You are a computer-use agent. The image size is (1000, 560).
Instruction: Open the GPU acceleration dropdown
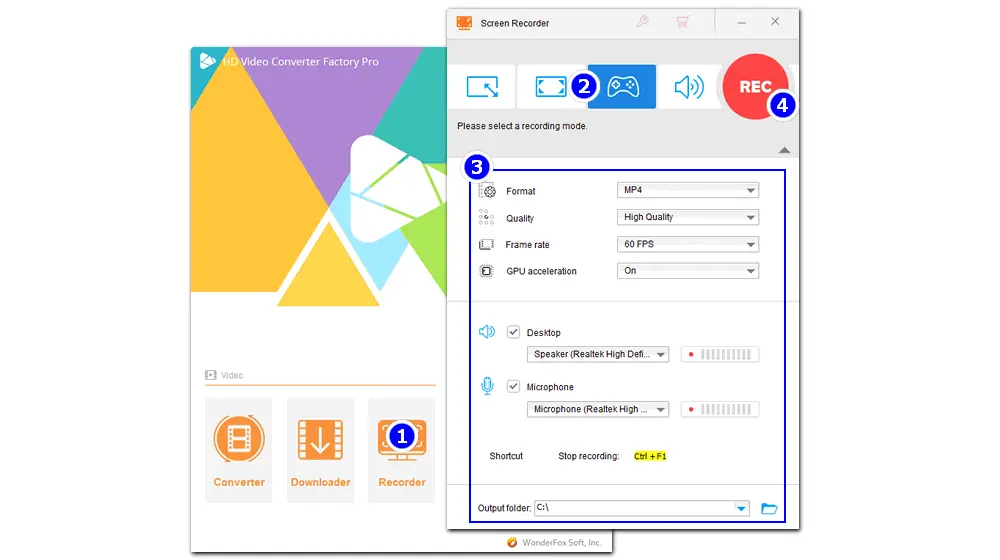pos(688,271)
